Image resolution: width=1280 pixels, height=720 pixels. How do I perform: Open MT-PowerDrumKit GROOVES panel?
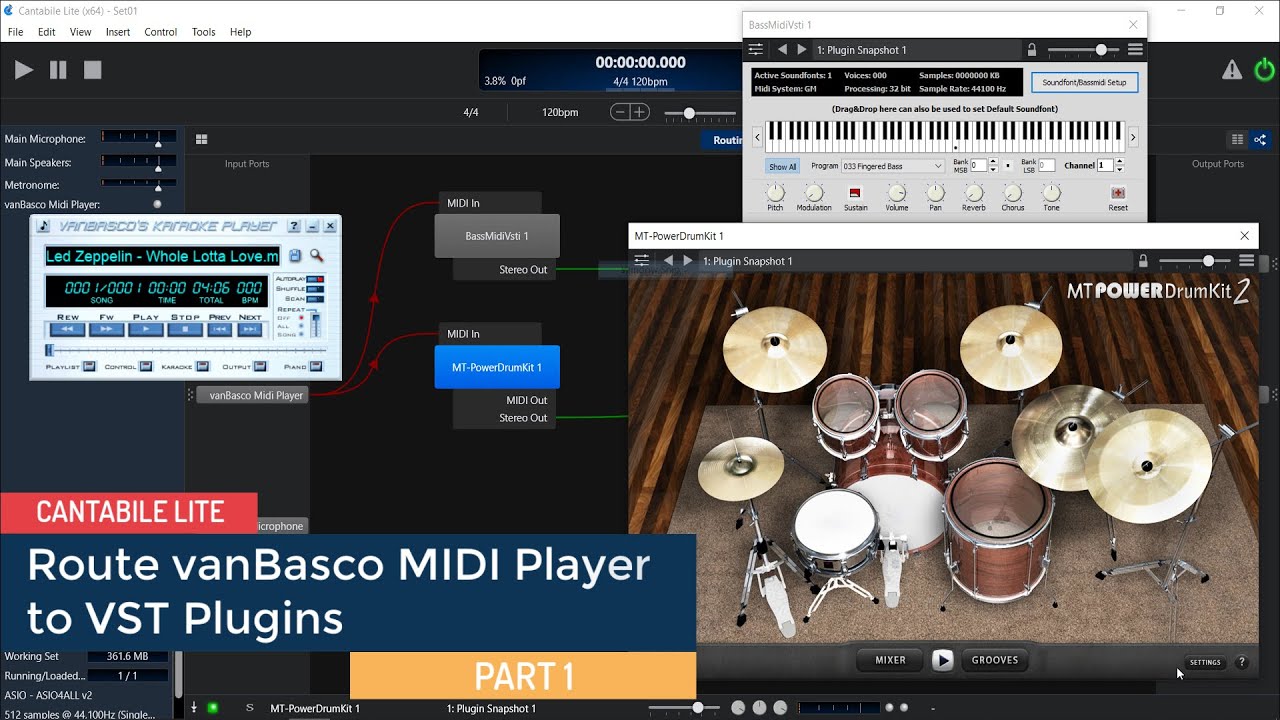tap(994, 660)
